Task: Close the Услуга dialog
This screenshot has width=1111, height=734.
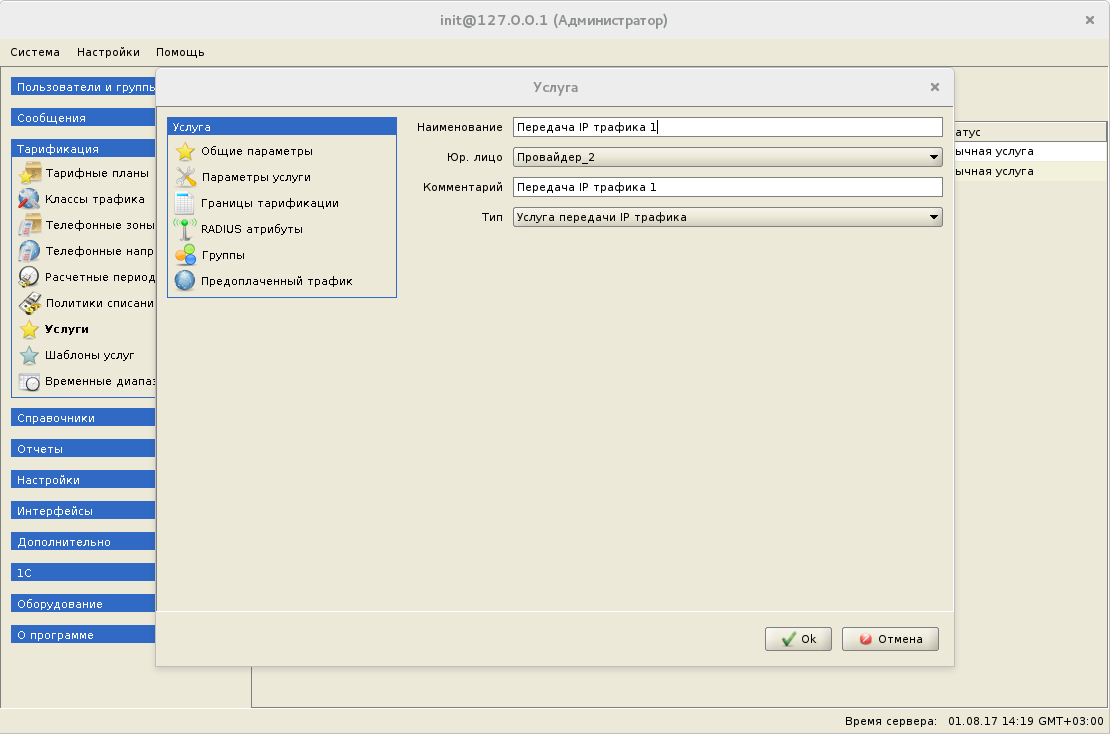Action: pyautogui.click(x=935, y=87)
